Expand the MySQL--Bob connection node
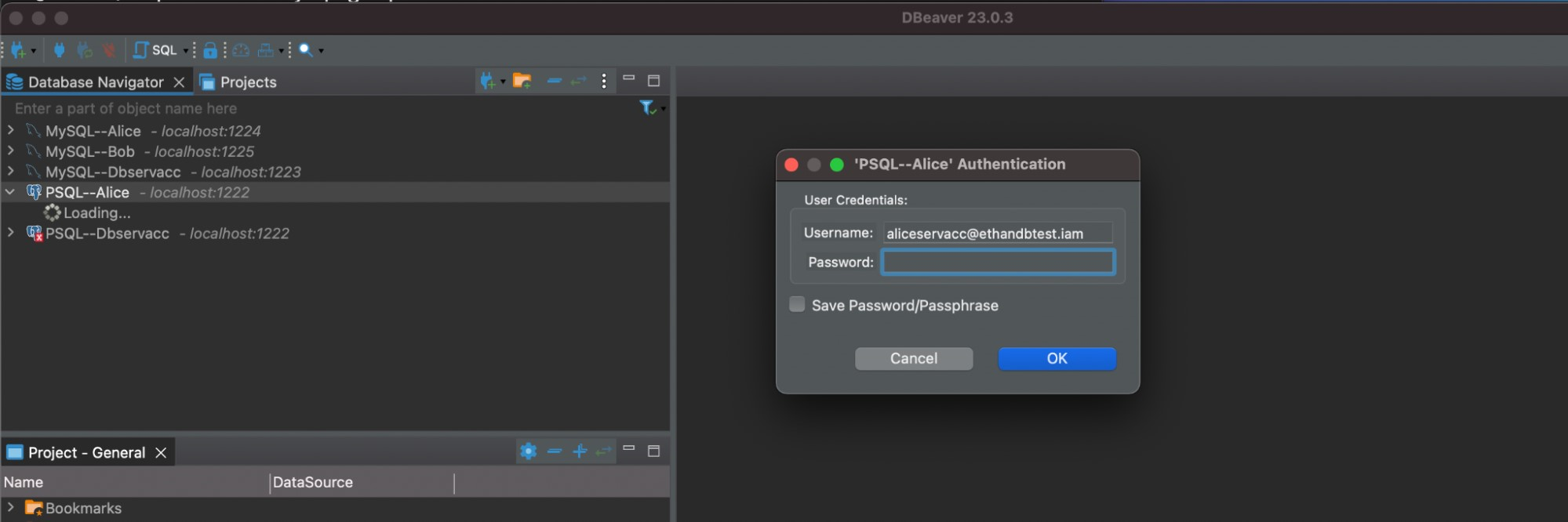Screen dimensions: 1568x522 tap(11, 150)
